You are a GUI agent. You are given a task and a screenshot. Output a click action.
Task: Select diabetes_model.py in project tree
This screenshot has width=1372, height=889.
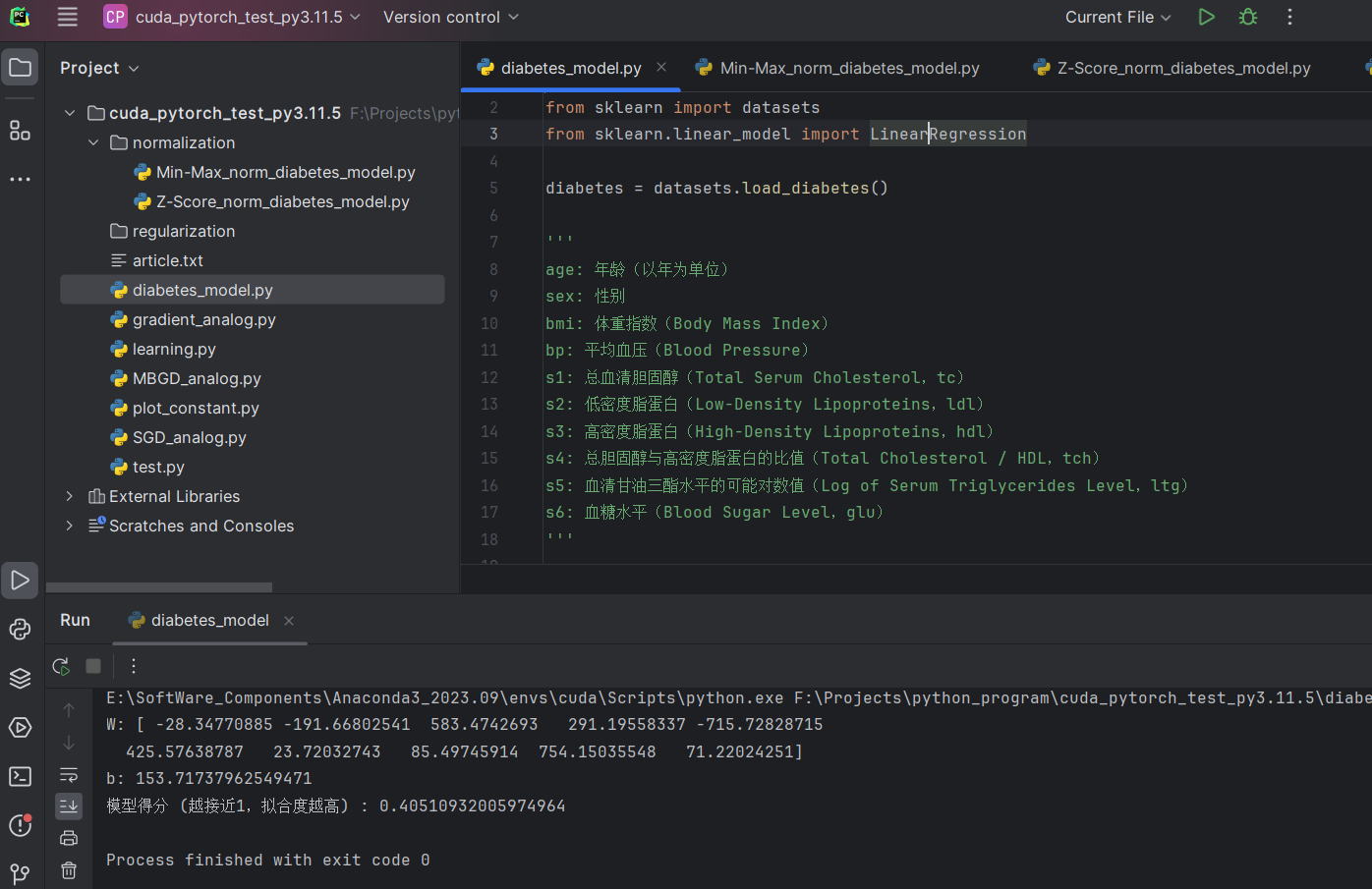pos(253,290)
